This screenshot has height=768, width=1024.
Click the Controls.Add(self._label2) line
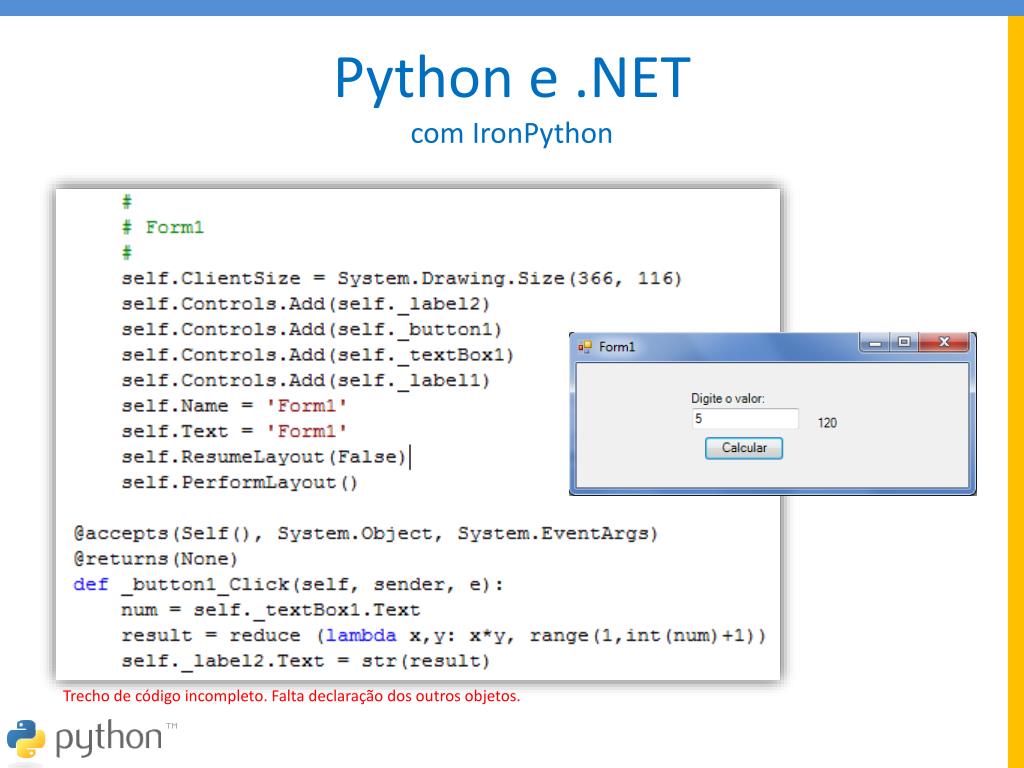(x=305, y=304)
